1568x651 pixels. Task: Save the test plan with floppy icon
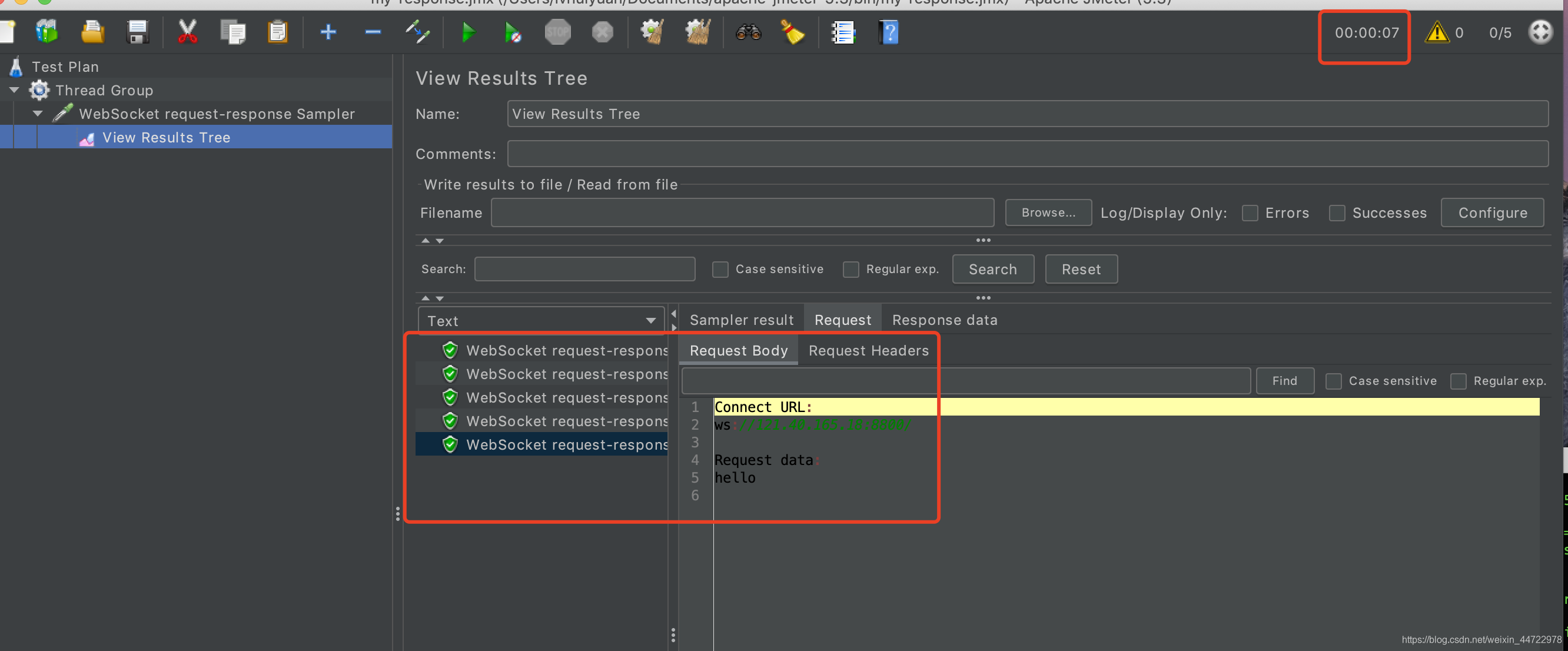point(138,32)
